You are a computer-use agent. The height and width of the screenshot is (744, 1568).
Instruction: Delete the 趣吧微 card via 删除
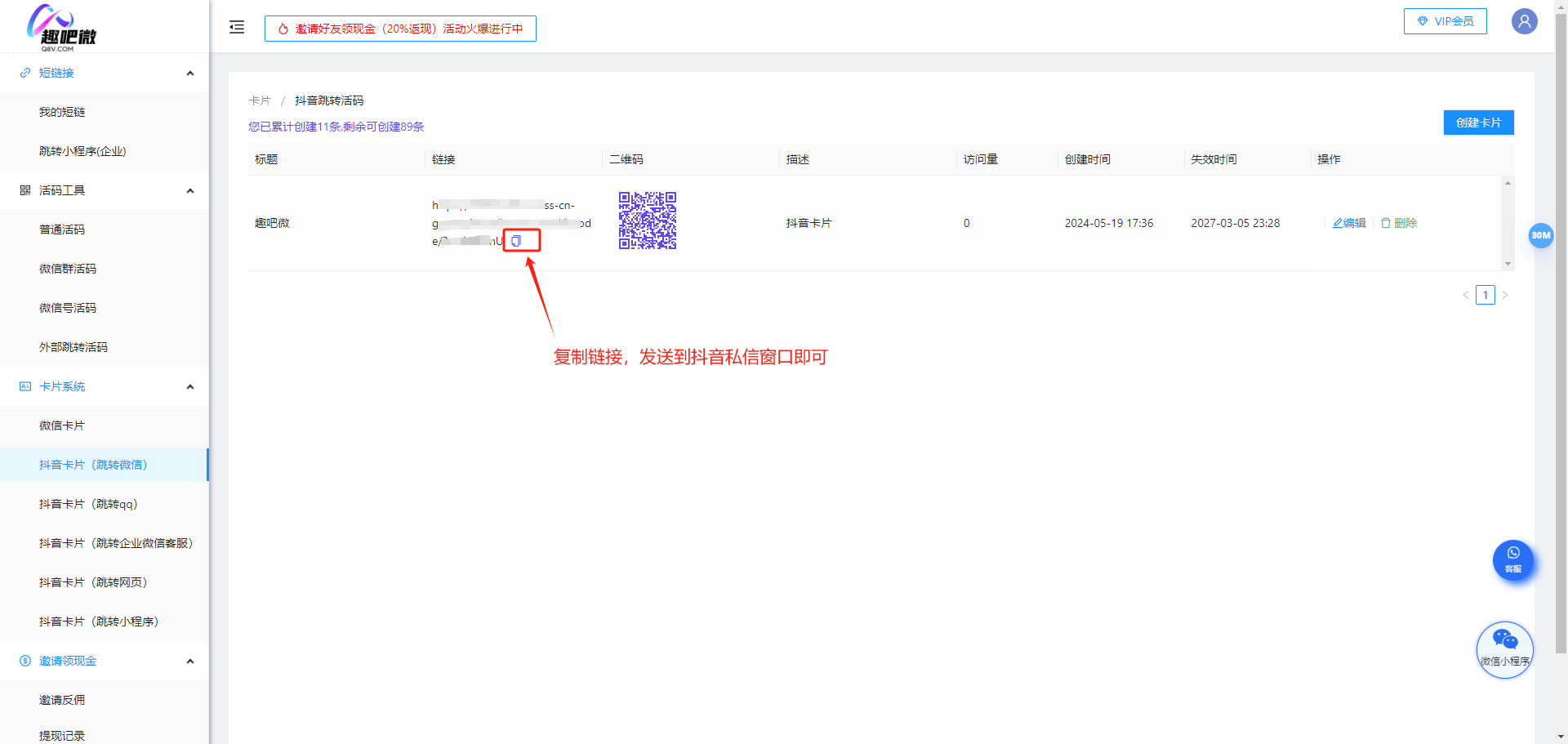pos(1399,223)
